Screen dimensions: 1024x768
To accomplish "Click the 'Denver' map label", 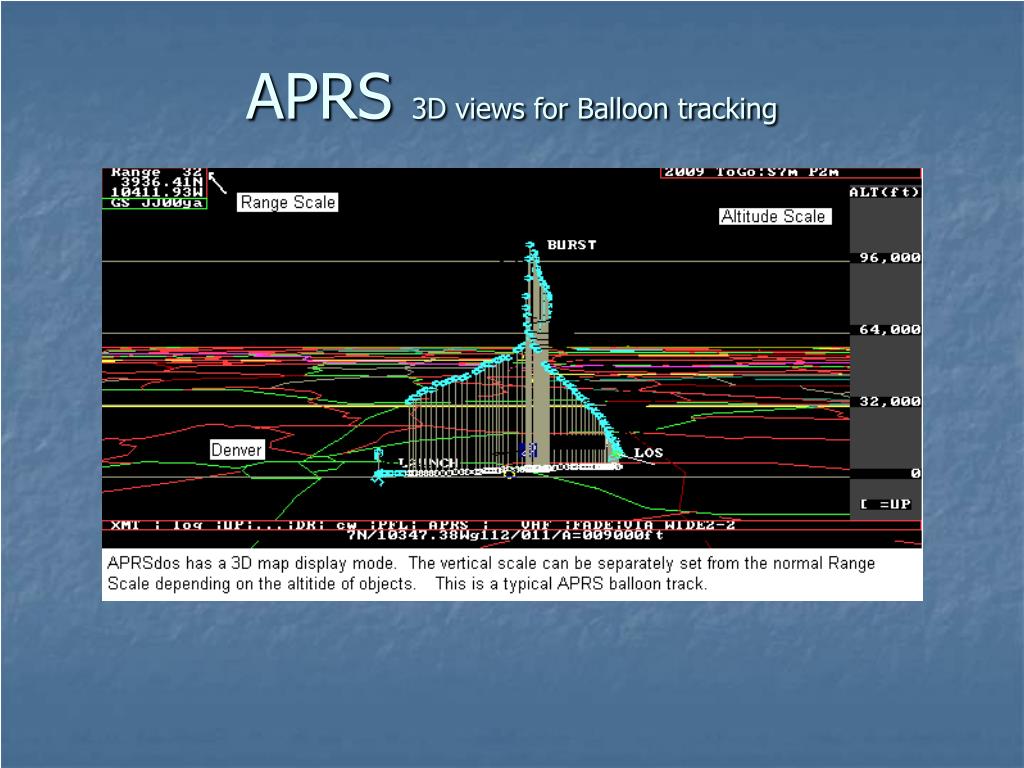I will pos(236,449).
